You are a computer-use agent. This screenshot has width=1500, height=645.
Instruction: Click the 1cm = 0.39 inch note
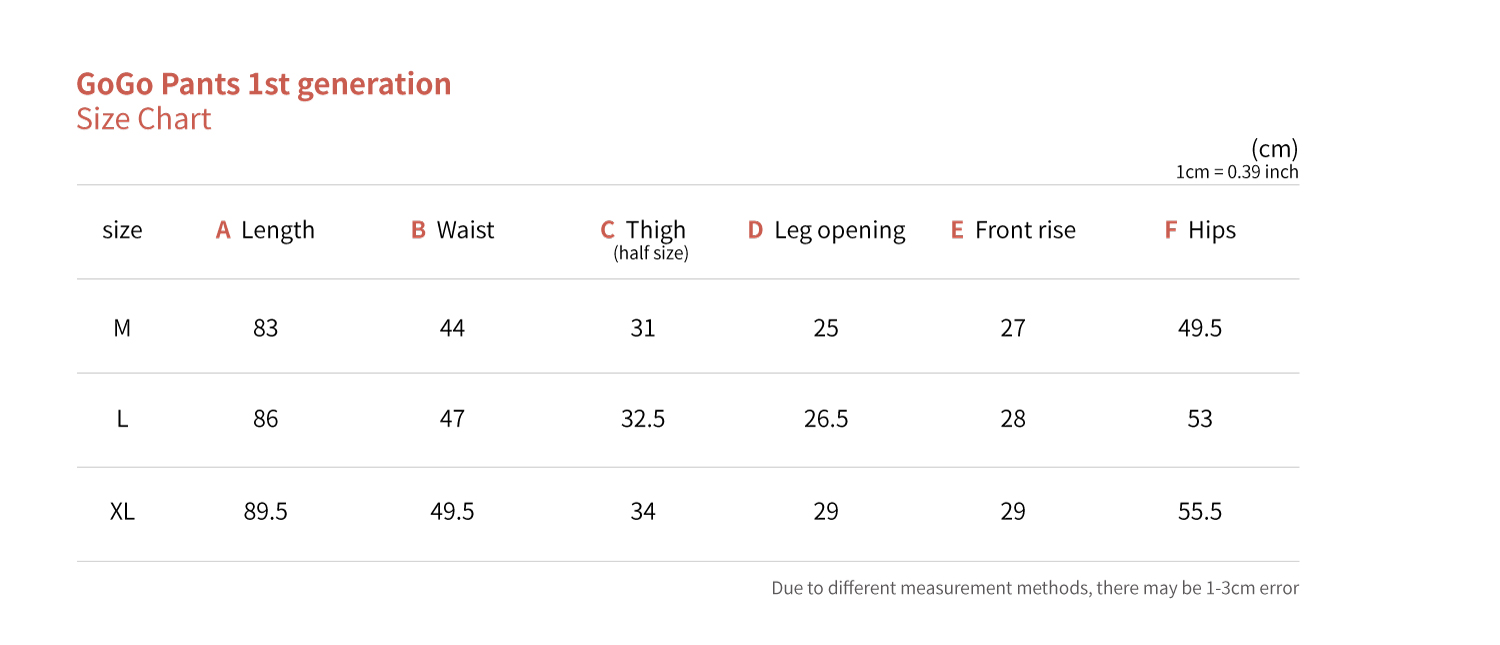pyautogui.click(x=1236, y=172)
